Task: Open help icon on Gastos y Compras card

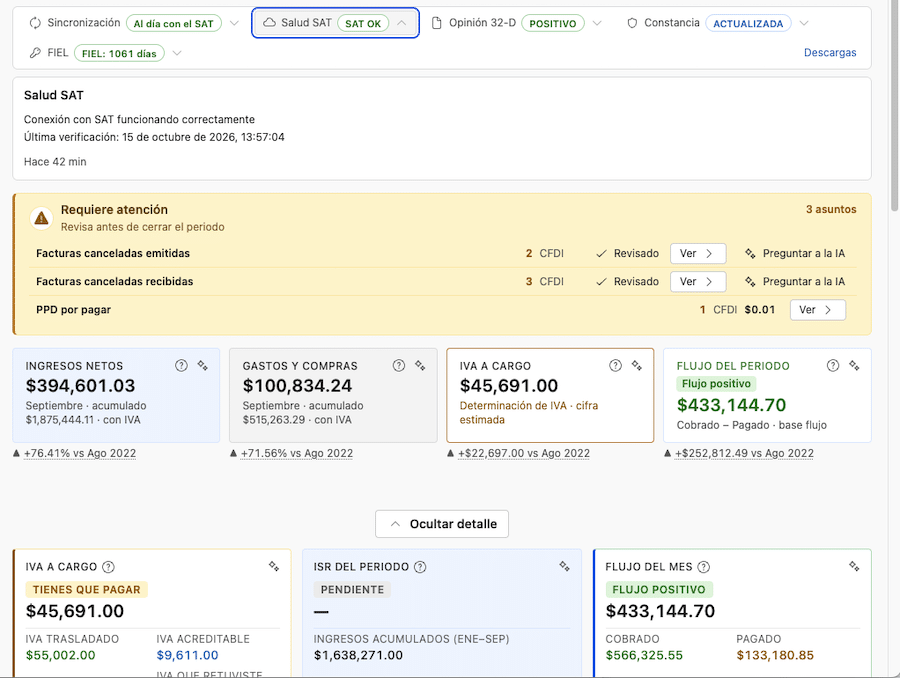Action: coord(399,366)
